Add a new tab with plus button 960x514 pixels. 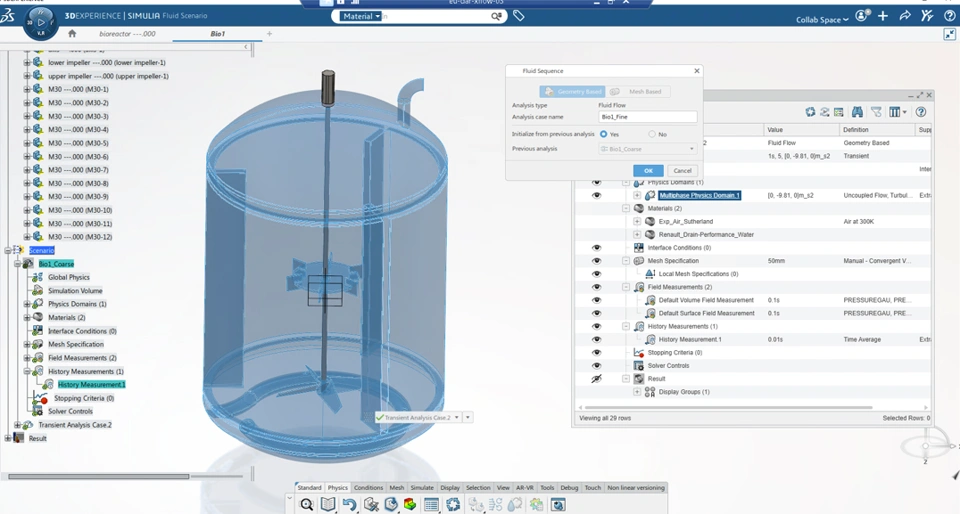click(269, 34)
